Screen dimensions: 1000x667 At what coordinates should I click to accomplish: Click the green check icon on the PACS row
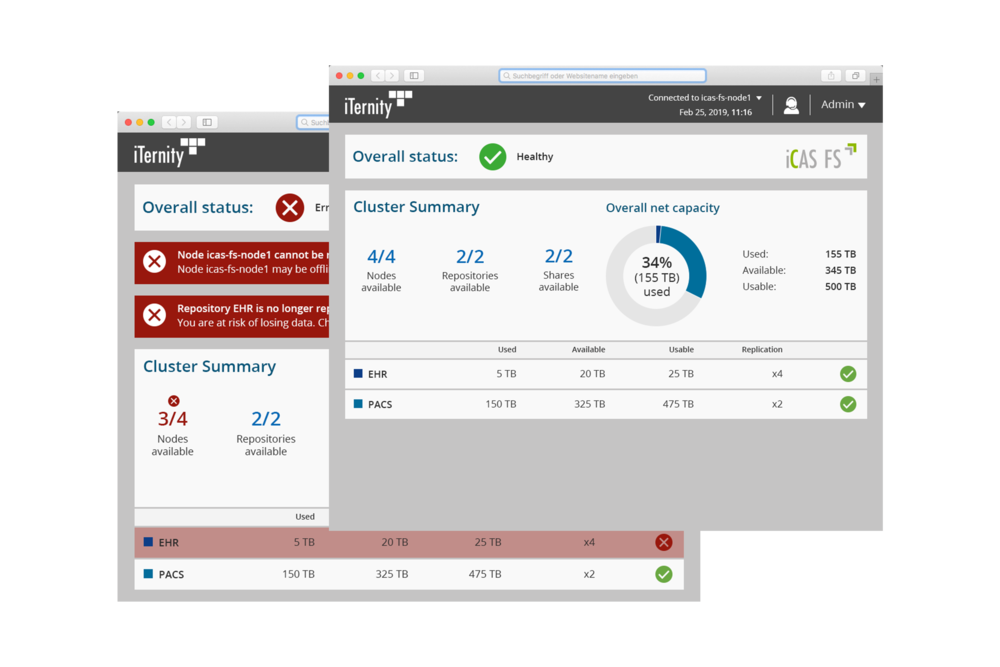coord(848,404)
